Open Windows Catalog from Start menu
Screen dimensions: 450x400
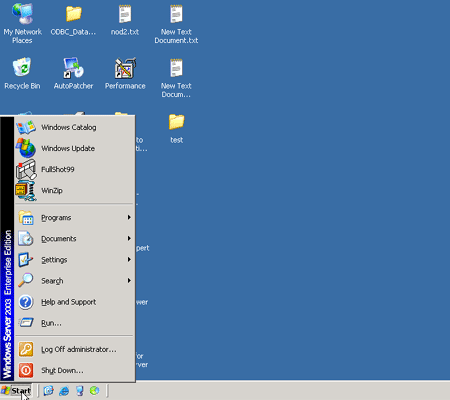point(75,127)
